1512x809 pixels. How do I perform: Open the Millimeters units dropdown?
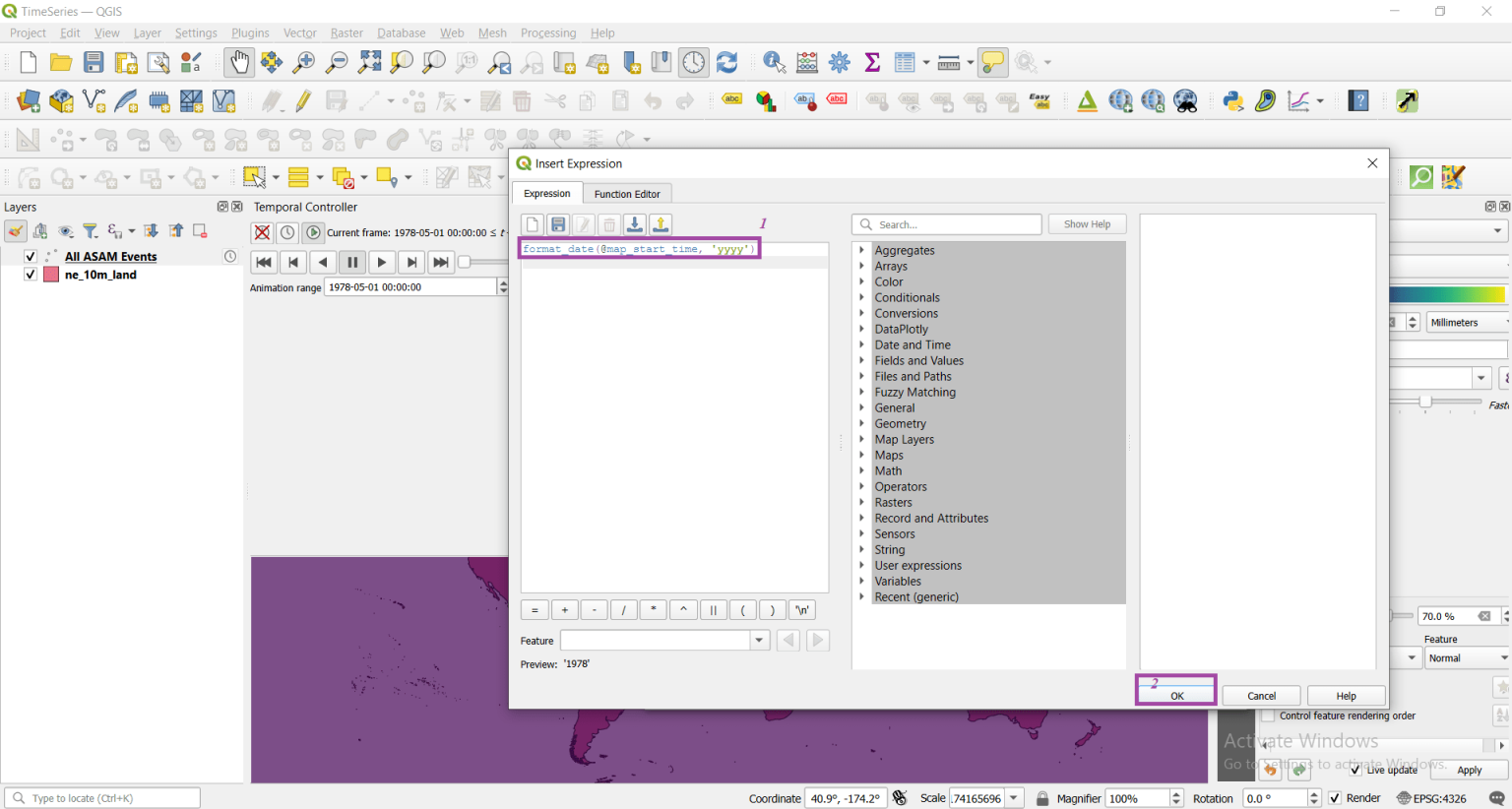coord(1467,322)
